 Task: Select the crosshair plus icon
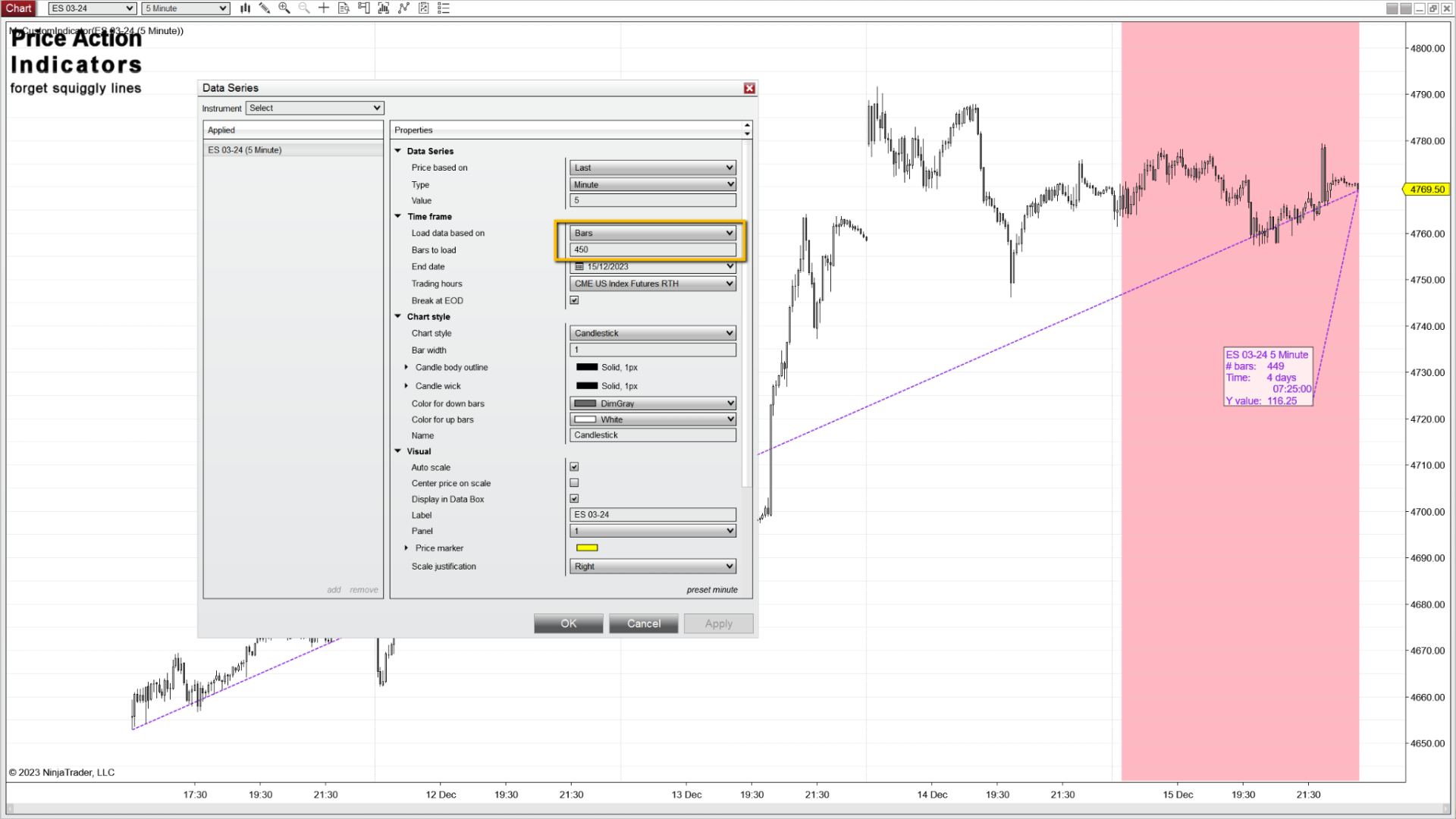pos(324,8)
